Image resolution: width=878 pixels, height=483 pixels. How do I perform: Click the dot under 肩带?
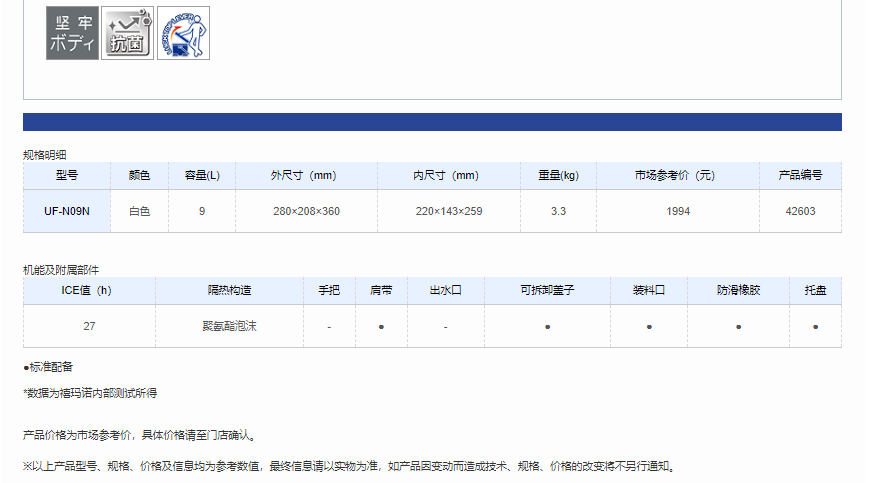point(381,327)
